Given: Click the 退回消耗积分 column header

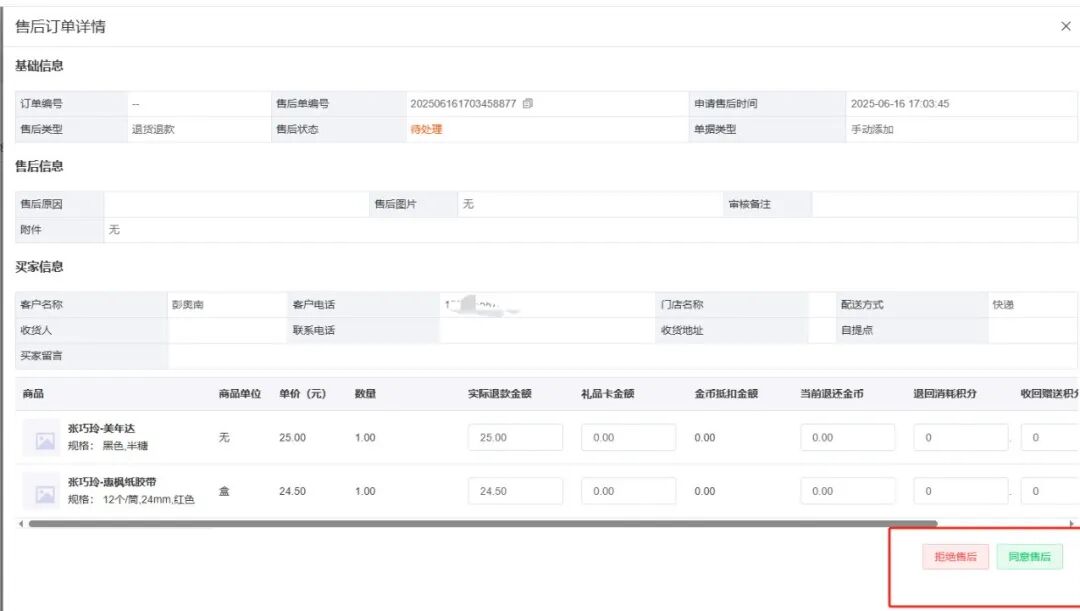Looking at the screenshot, I should (x=945, y=394).
